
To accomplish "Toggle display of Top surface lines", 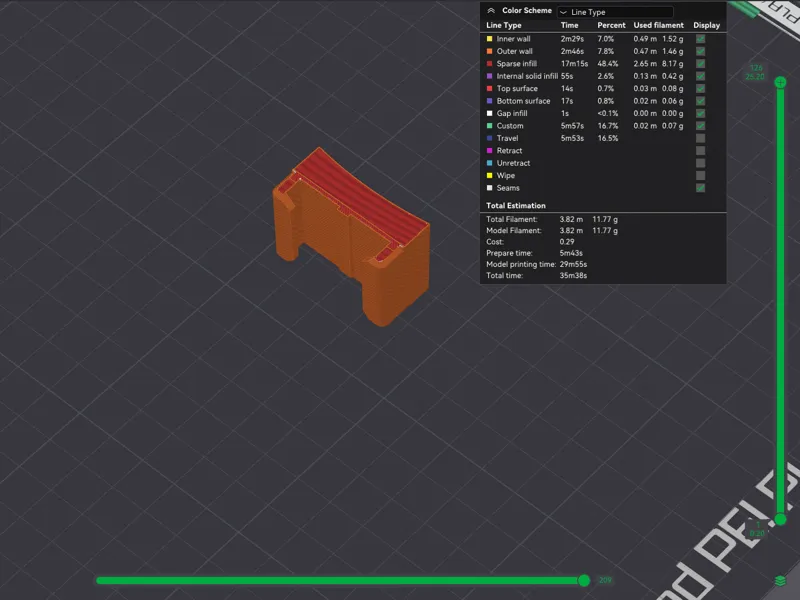I will (701, 88).
